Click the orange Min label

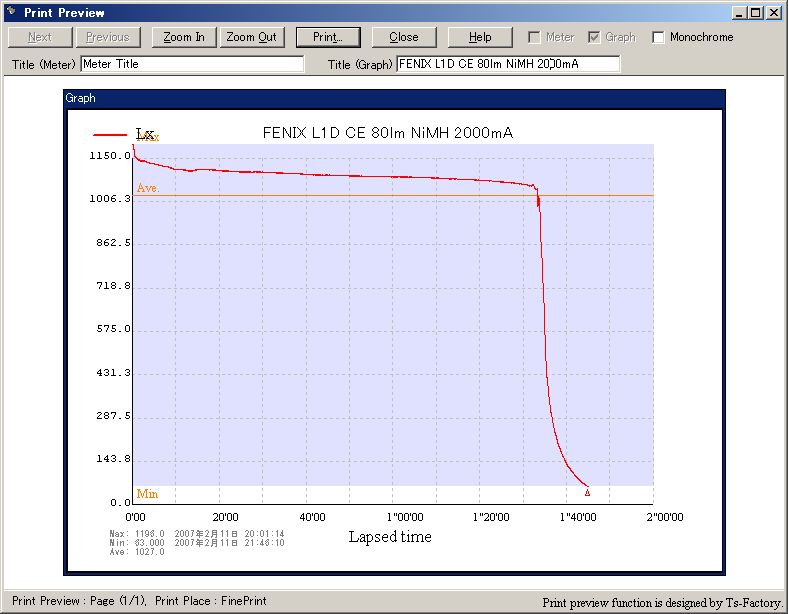pyautogui.click(x=147, y=494)
